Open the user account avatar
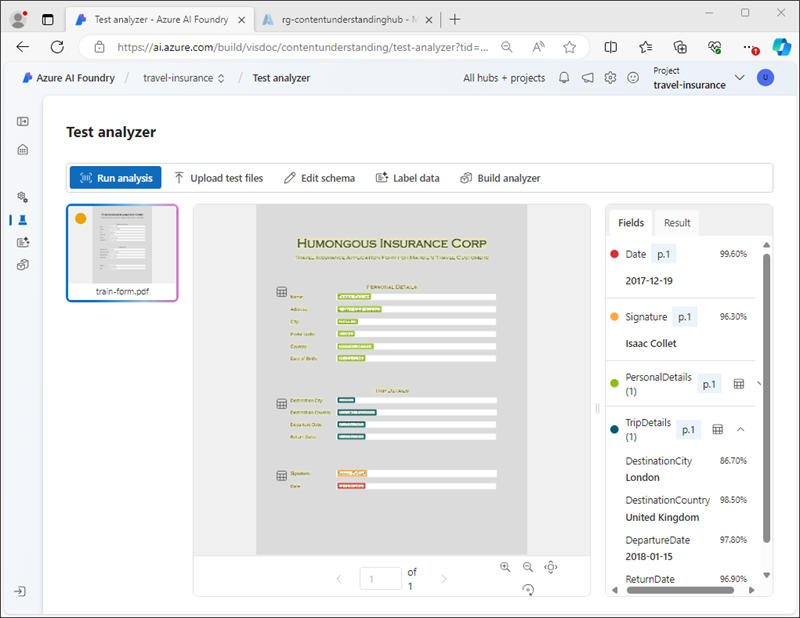Image resolution: width=800 pixels, height=618 pixels. tap(765, 78)
